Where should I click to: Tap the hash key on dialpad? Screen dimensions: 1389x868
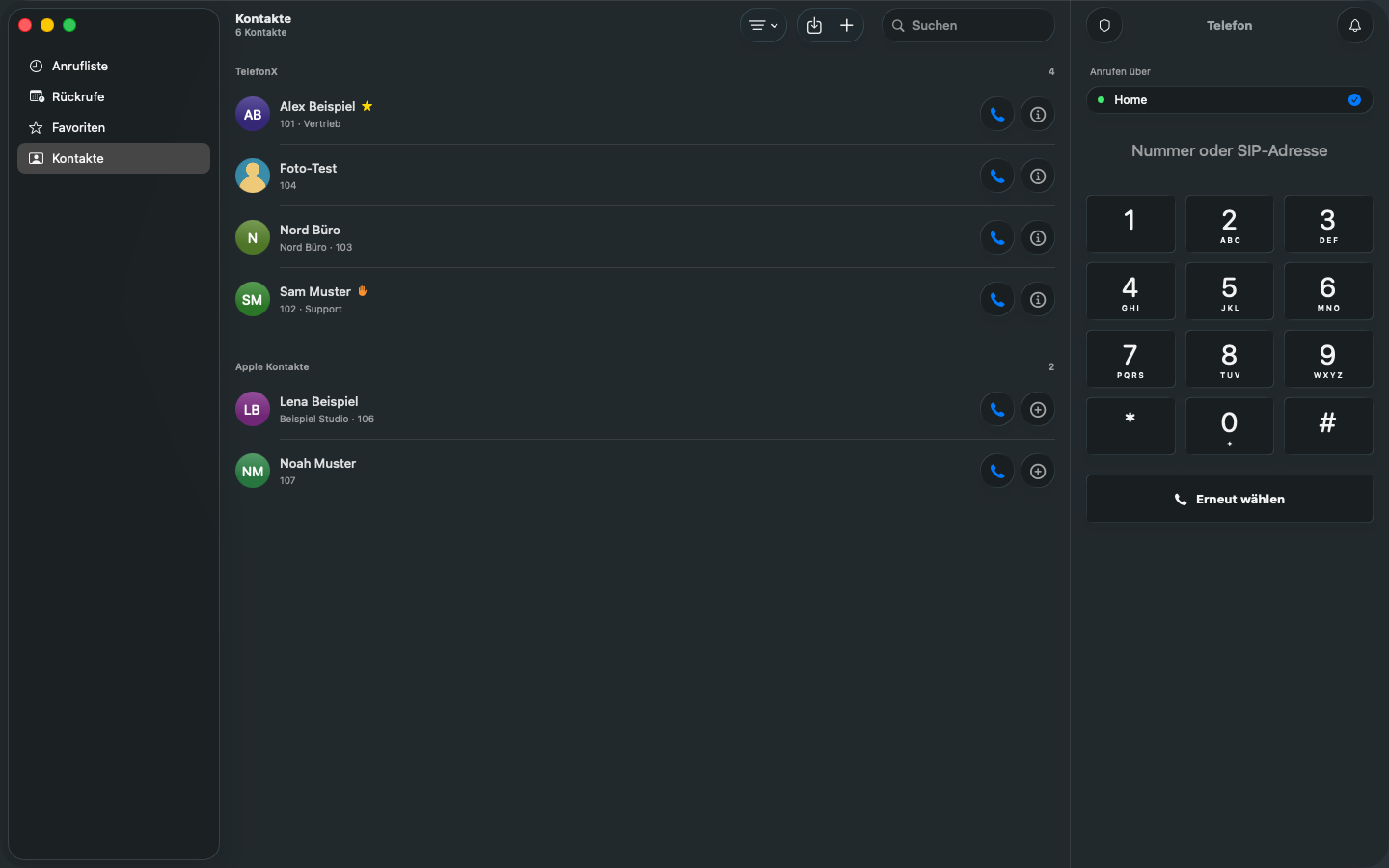1328,426
